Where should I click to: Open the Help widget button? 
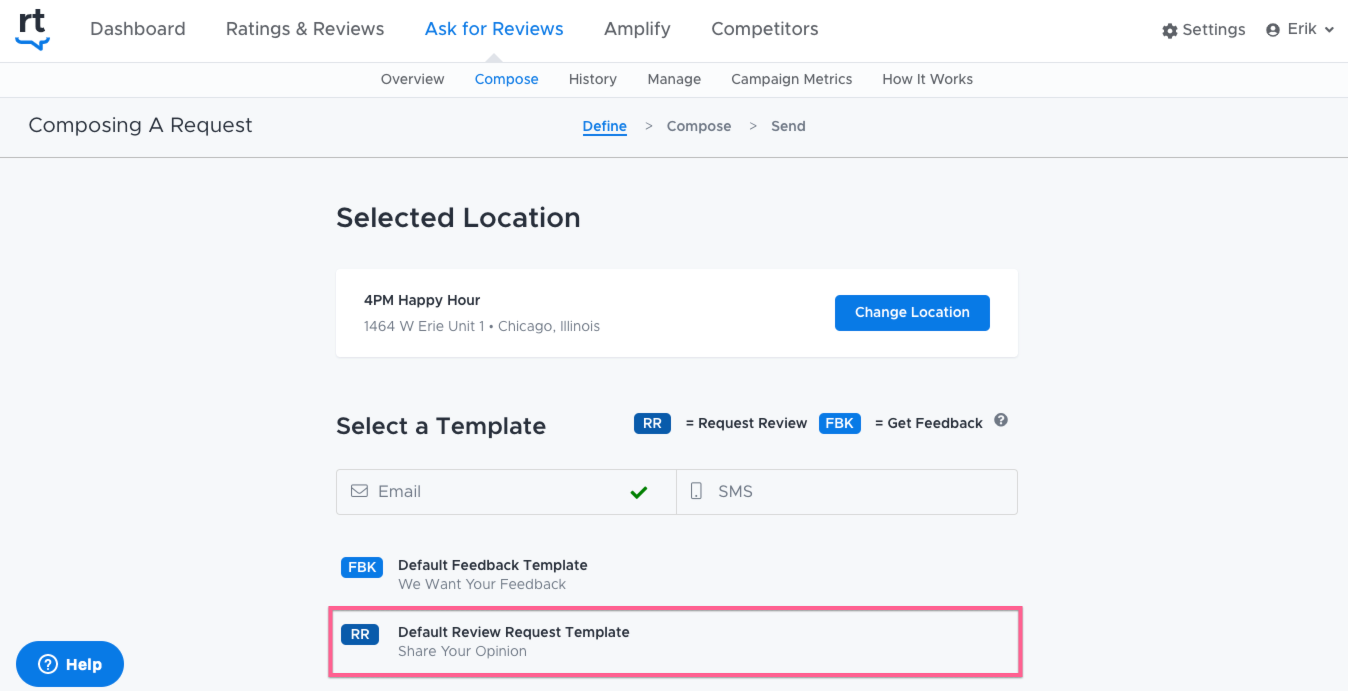tap(70, 664)
